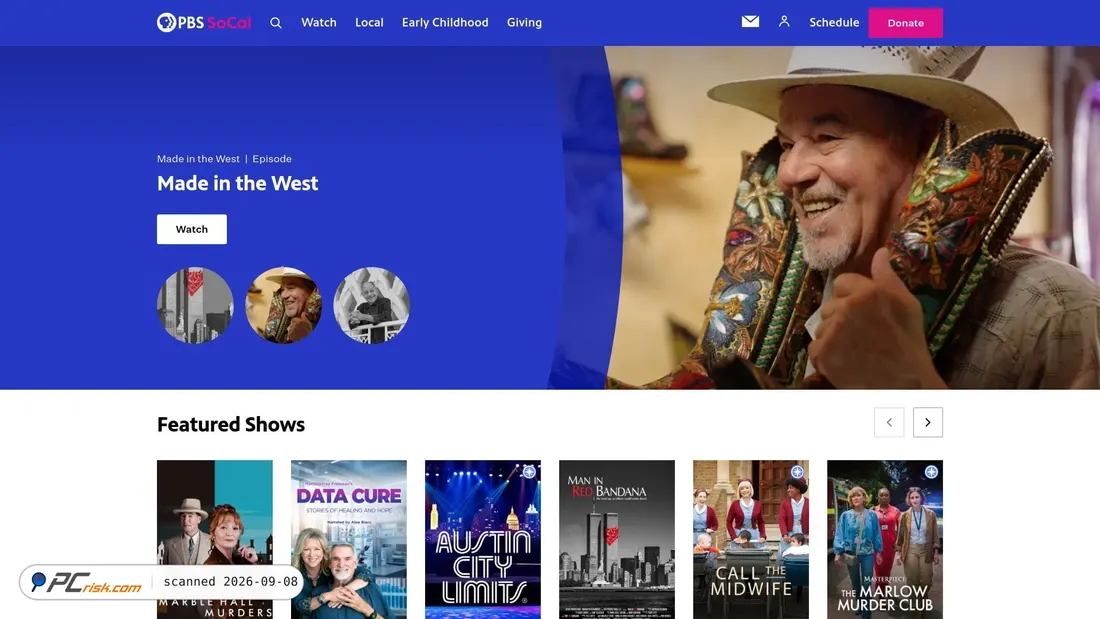Click the white Watch button in hero
This screenshot has height=619, width=1100.
(192, 229)
